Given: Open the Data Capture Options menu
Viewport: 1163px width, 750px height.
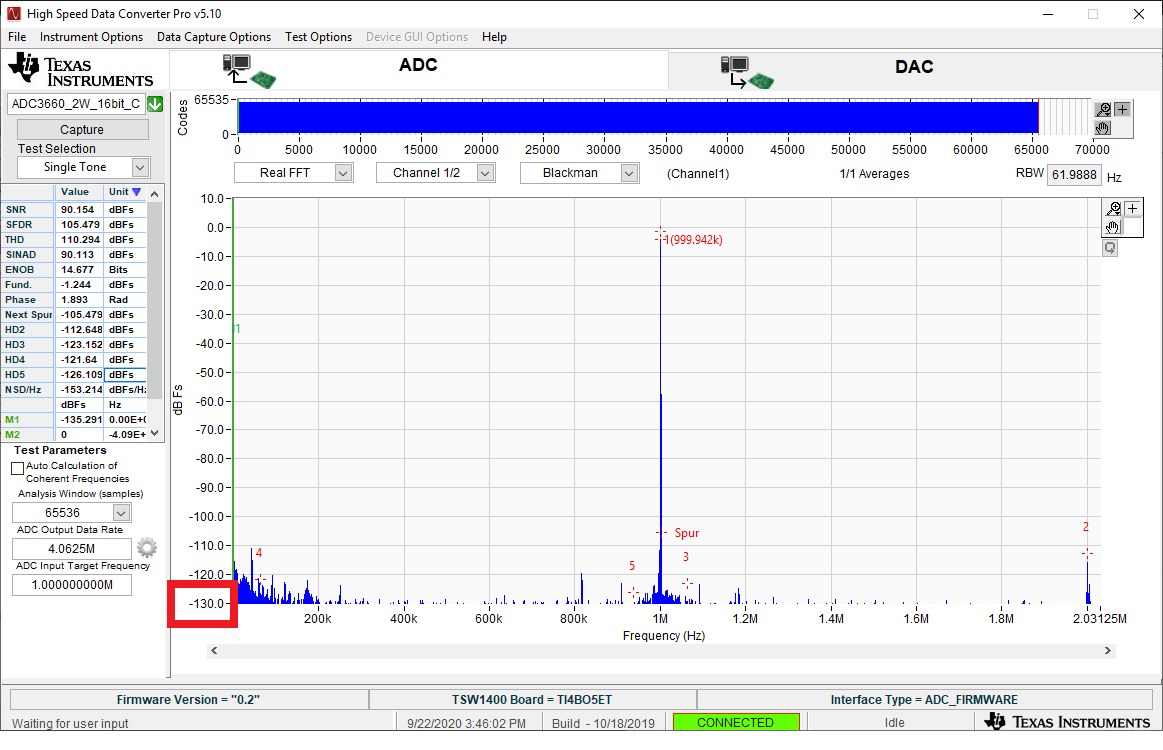Looking at the screenshot, I should click(x=213, y=37).
